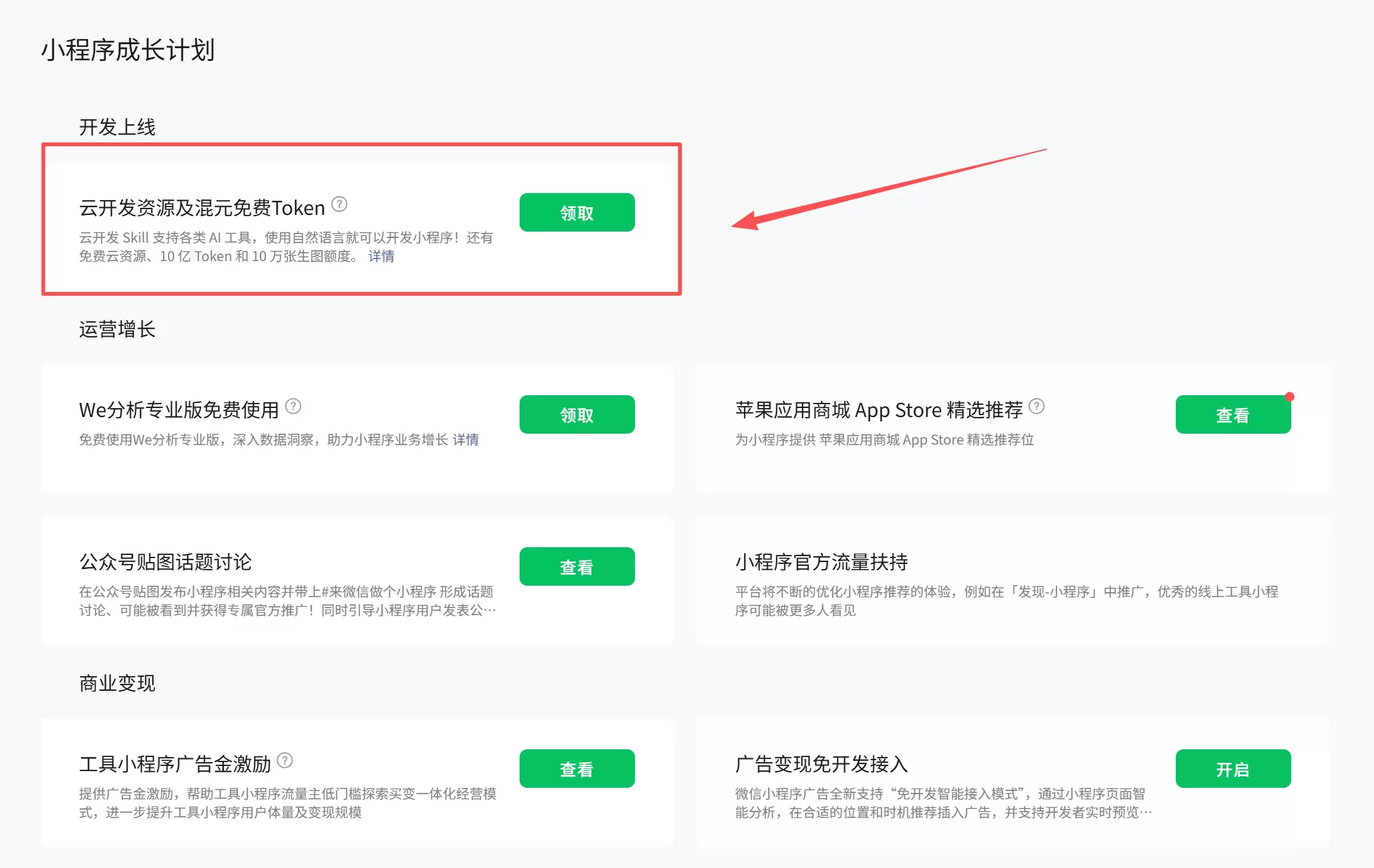
Task: Click 查看 for 公众号贴图话题讨论
Action: (x=577, y=566)
